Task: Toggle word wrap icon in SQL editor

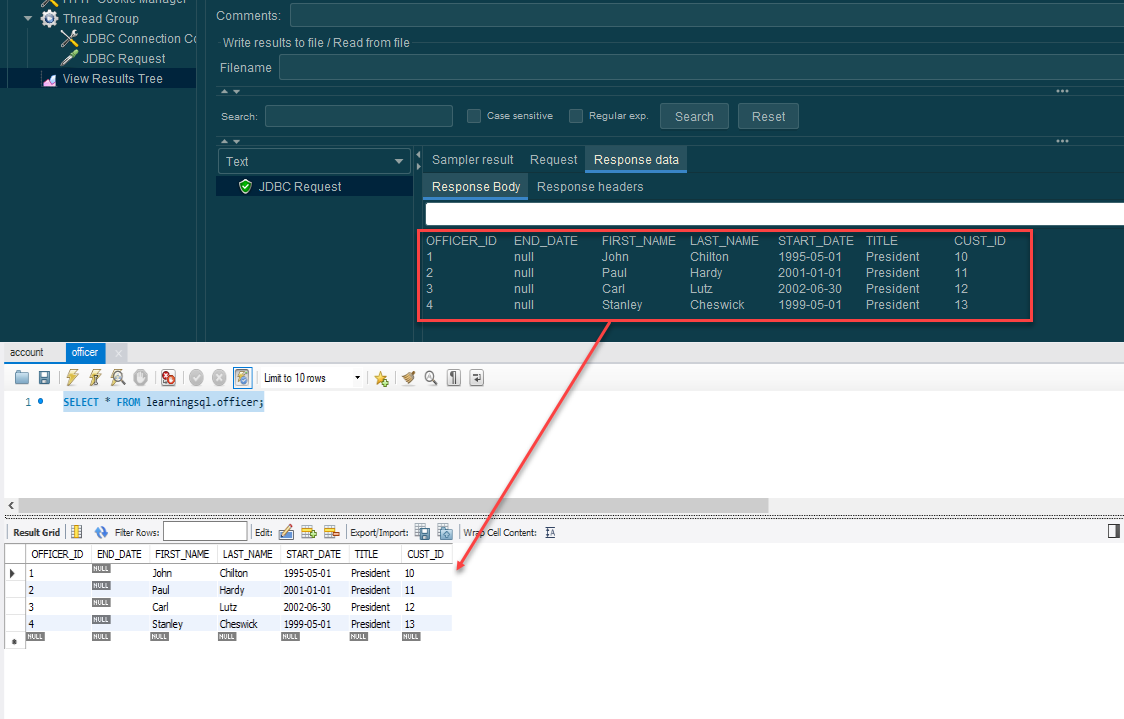Action: (x=477, y=378)
